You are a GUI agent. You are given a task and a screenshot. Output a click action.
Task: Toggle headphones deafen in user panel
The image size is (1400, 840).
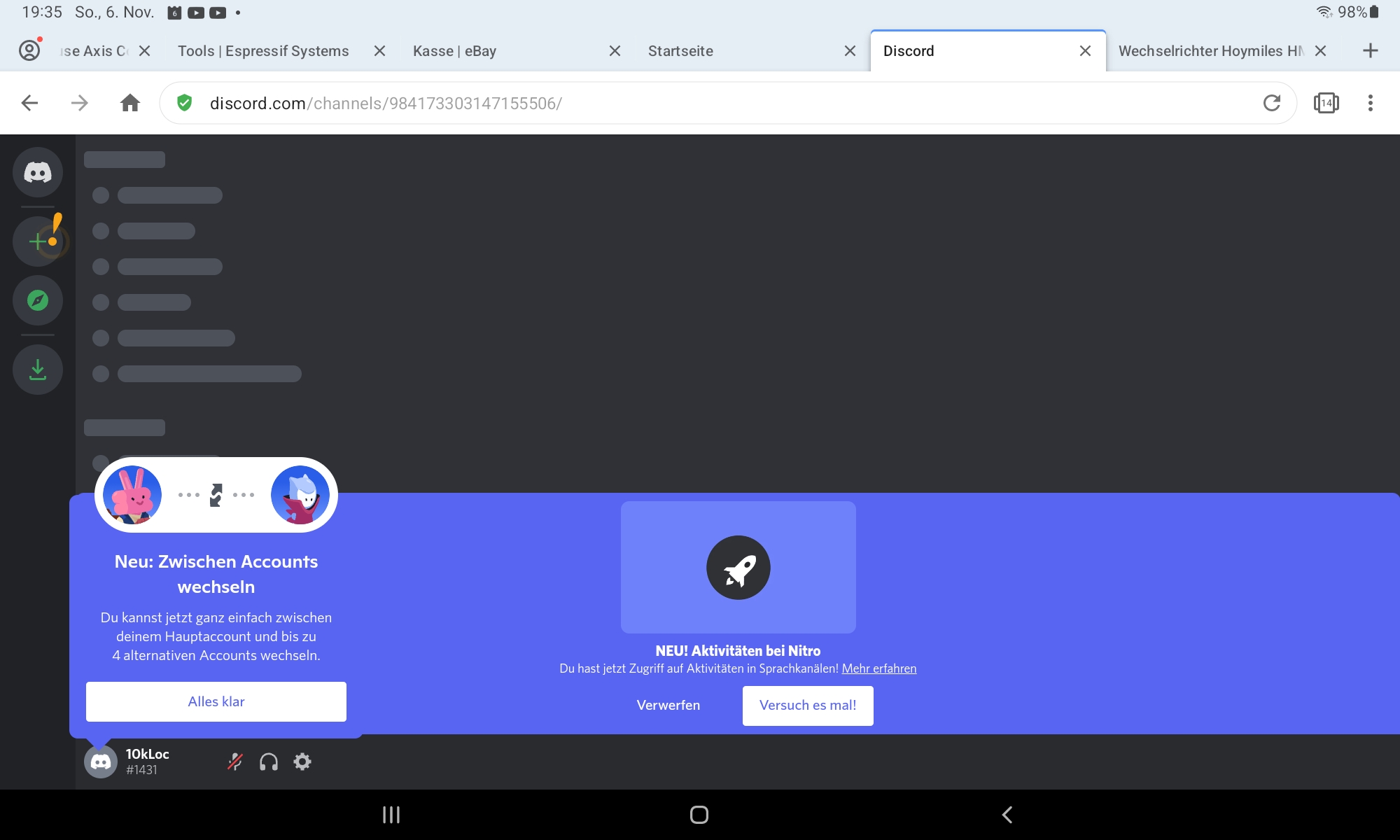click(x=269, y=762)
